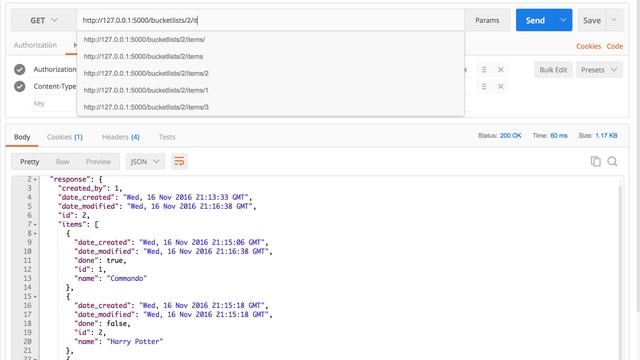Screen dimensions: 640x360
Task: Delete the Content-Type header row
Action: click(500, 87)
